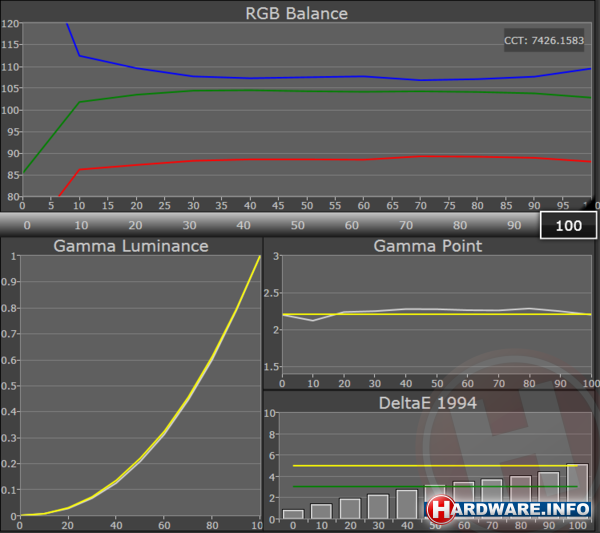
Task: Click the DeltaE bar above label 20
Action: point(350,509)
